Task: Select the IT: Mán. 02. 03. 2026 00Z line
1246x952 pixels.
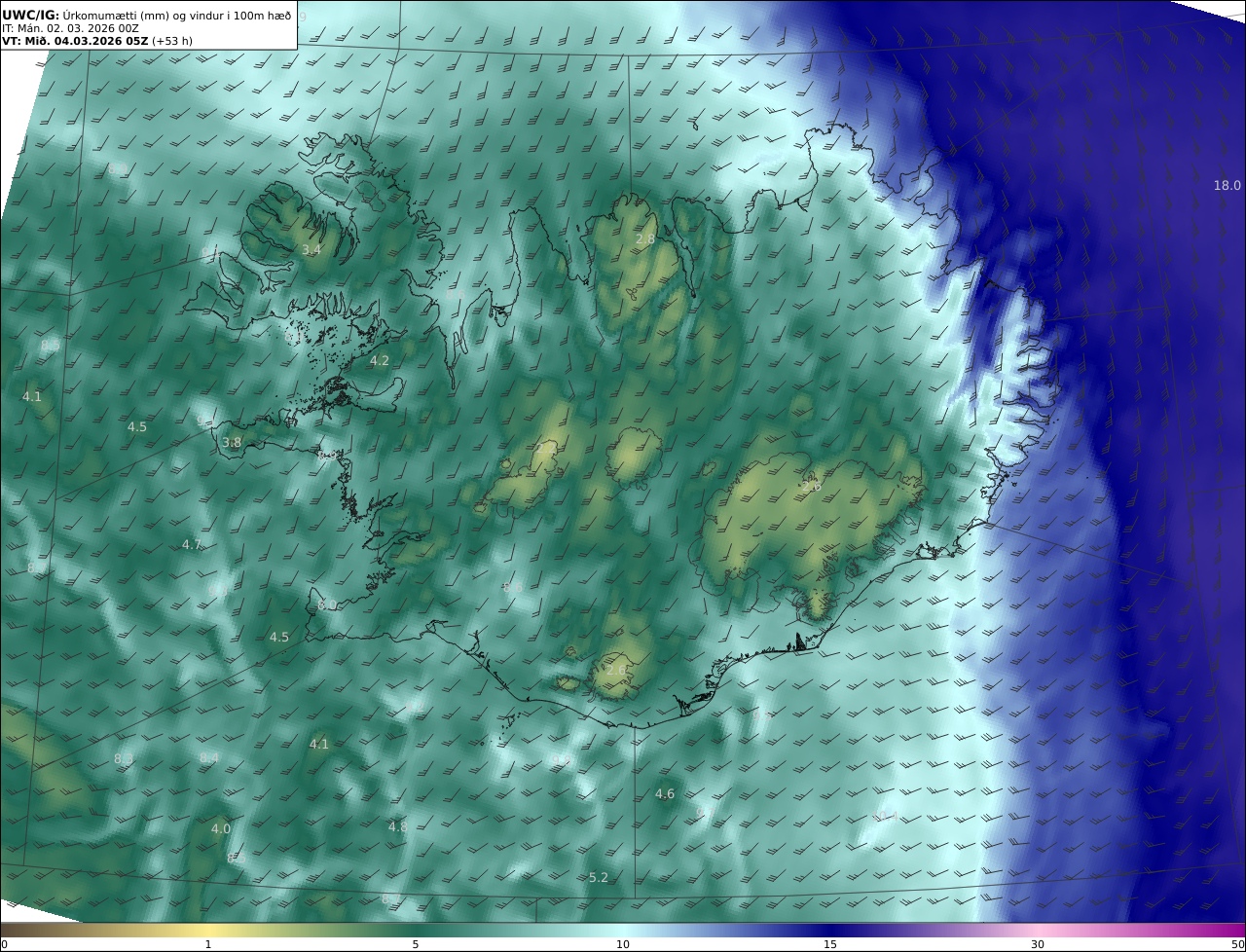Action: [x=70, y=28]
